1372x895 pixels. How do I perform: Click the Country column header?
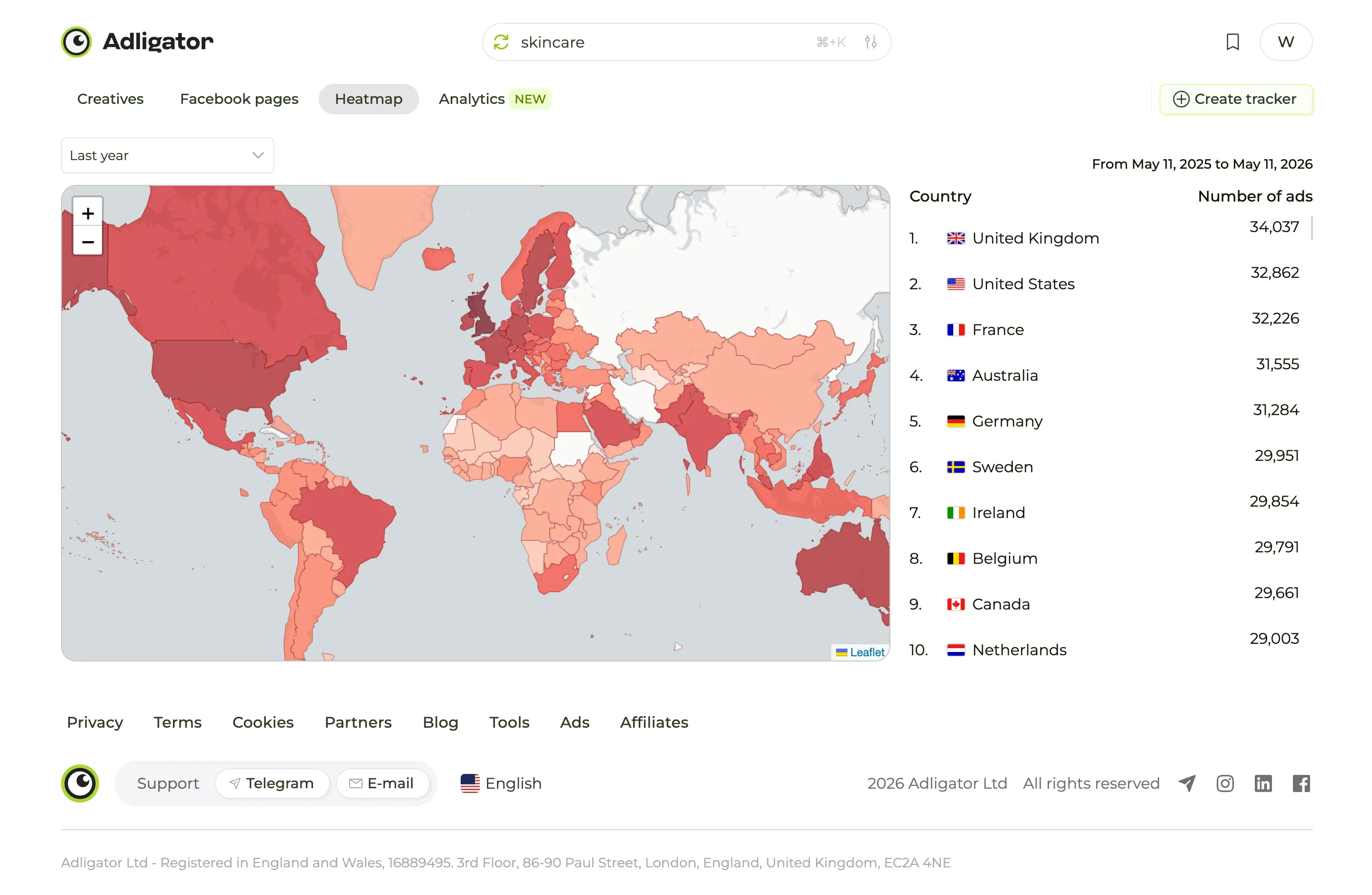(x=940, y=196)
